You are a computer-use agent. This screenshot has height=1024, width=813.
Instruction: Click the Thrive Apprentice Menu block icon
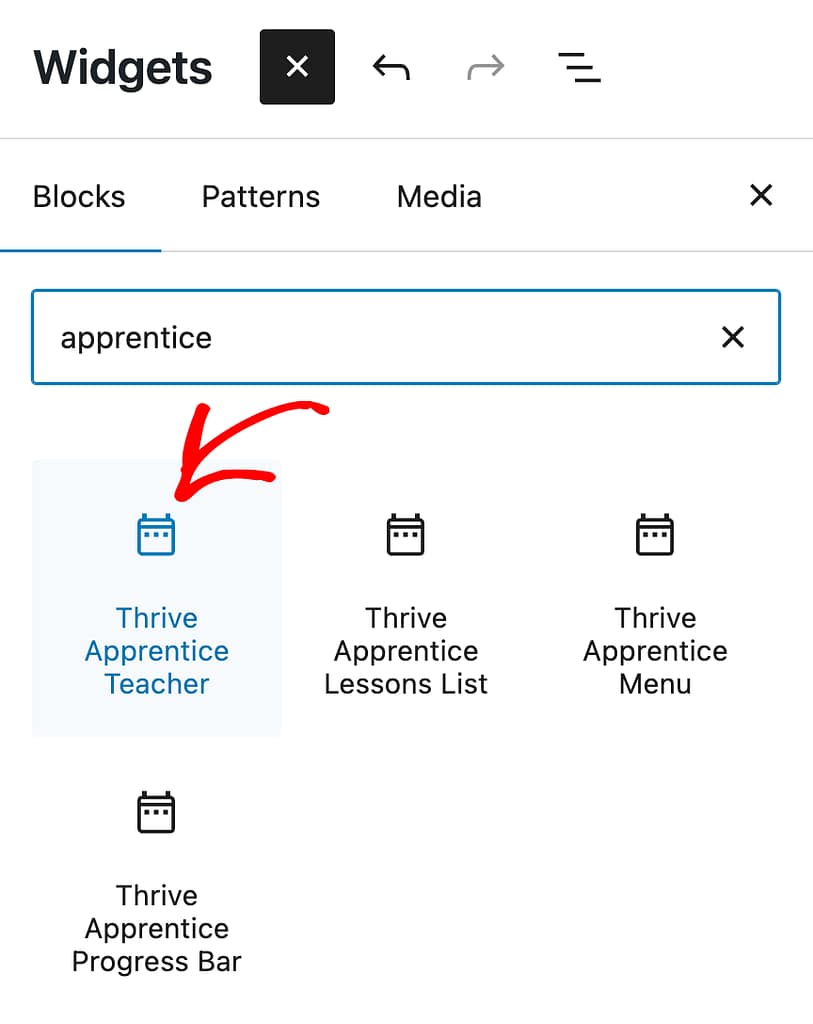point(655,535)
